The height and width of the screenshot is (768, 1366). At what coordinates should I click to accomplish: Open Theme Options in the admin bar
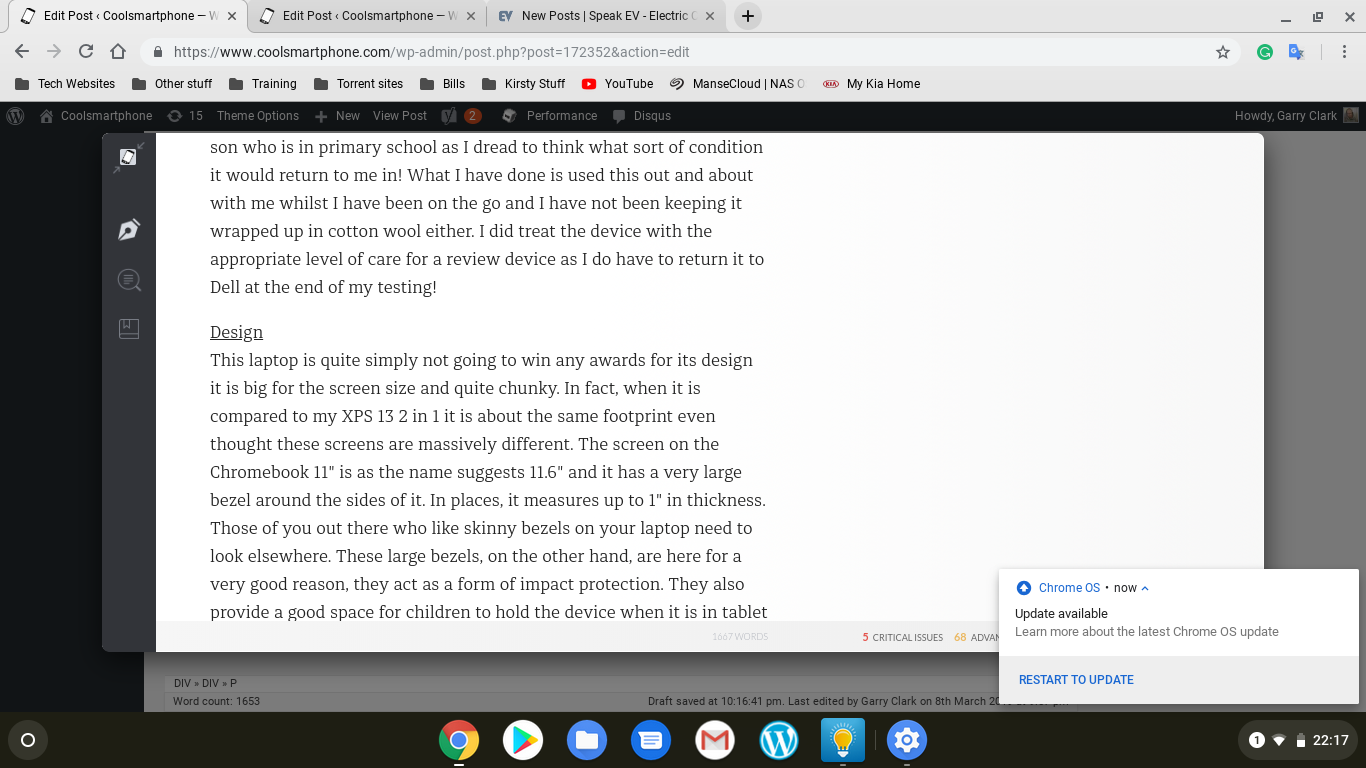(x=258, y=116)
